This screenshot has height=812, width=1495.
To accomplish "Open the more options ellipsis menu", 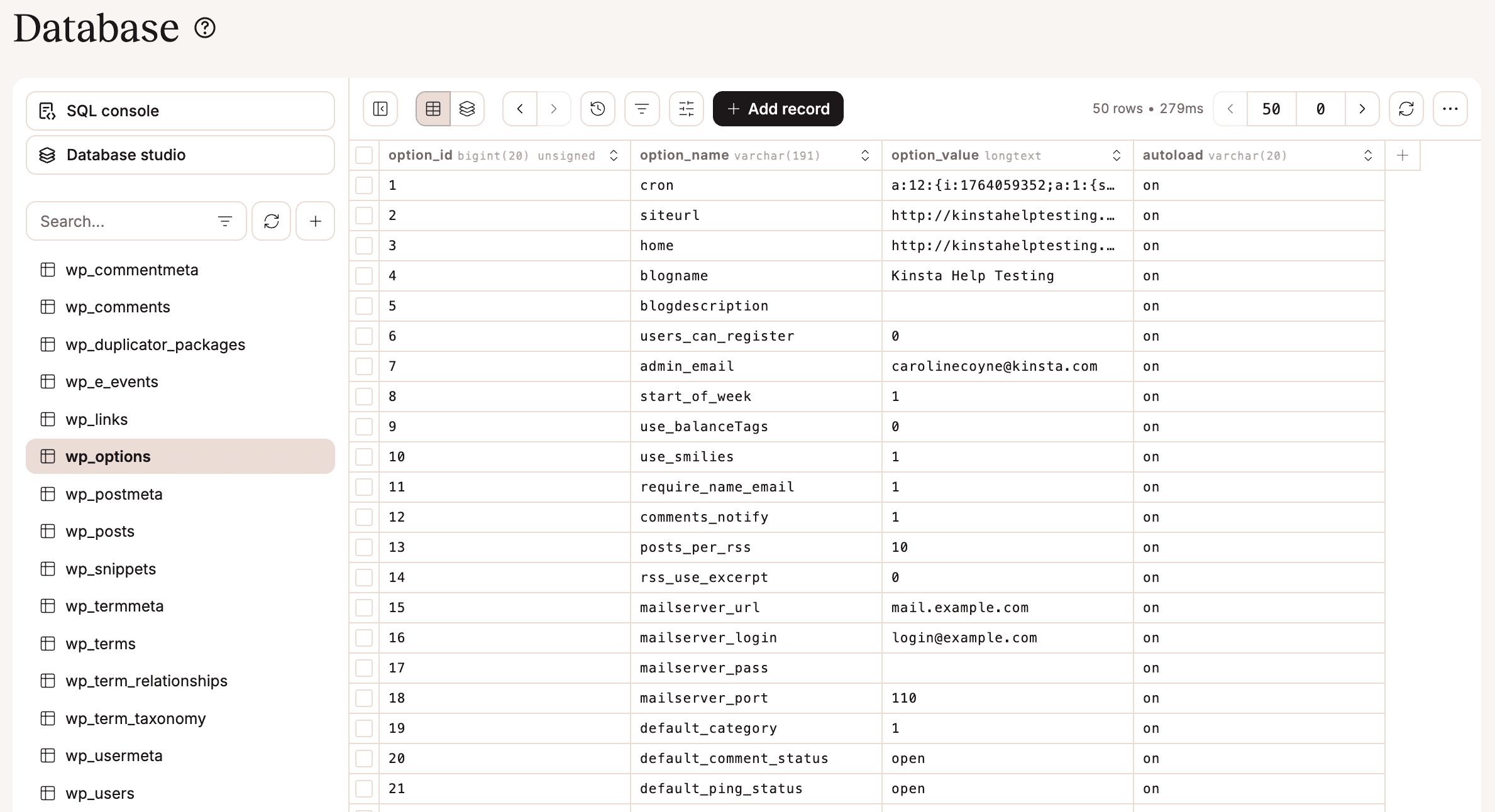I will [x=1450, y=108].
